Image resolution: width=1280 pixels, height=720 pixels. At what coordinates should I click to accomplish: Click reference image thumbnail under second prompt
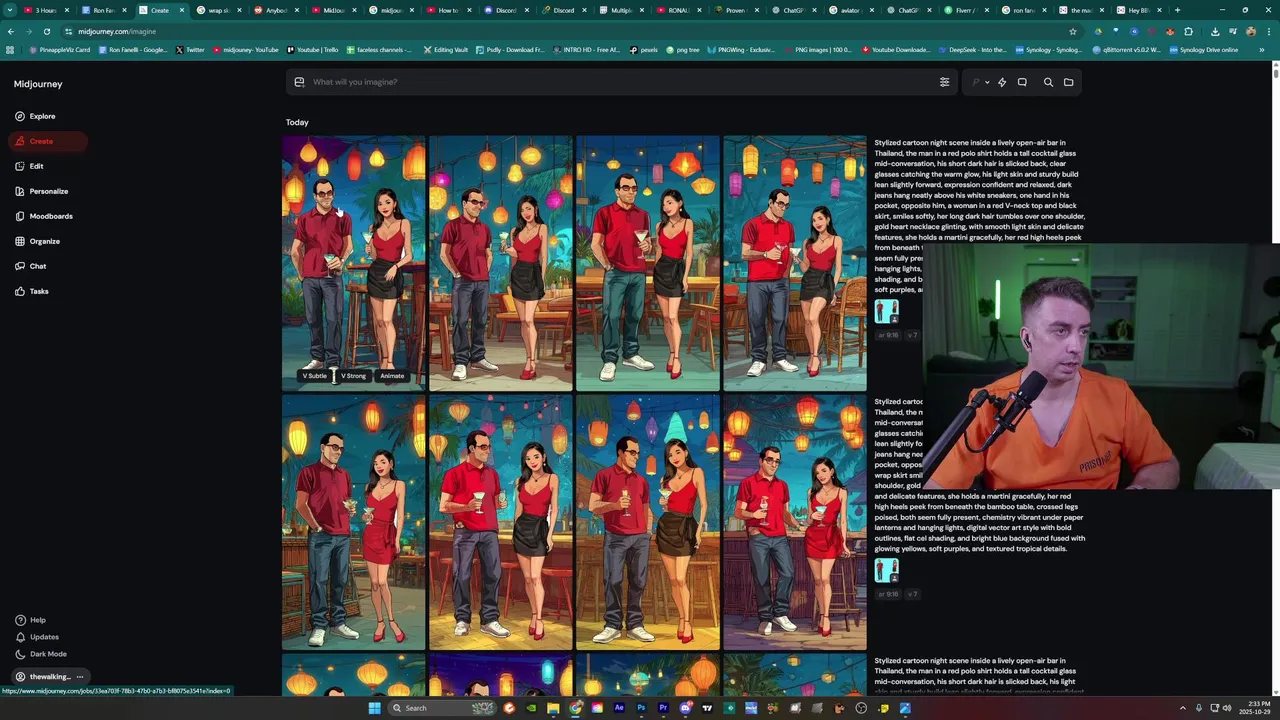[886, 571]
